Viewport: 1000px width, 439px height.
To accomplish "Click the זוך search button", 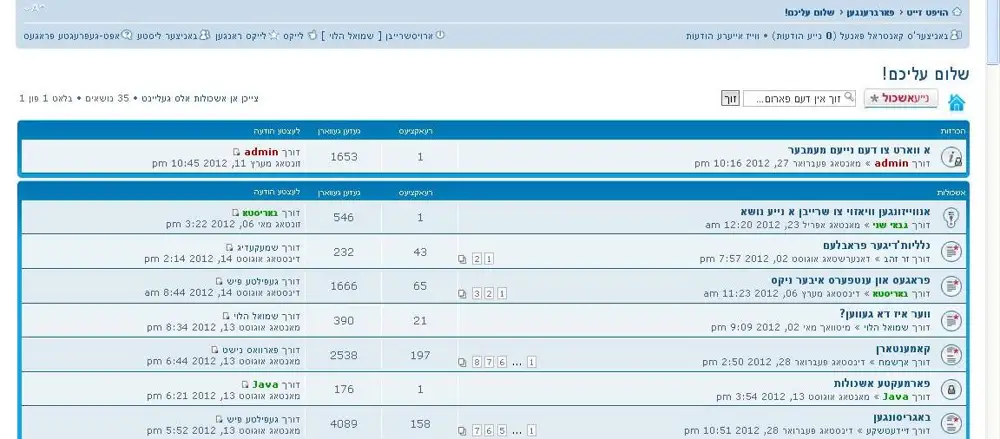I will coord(730,99).
